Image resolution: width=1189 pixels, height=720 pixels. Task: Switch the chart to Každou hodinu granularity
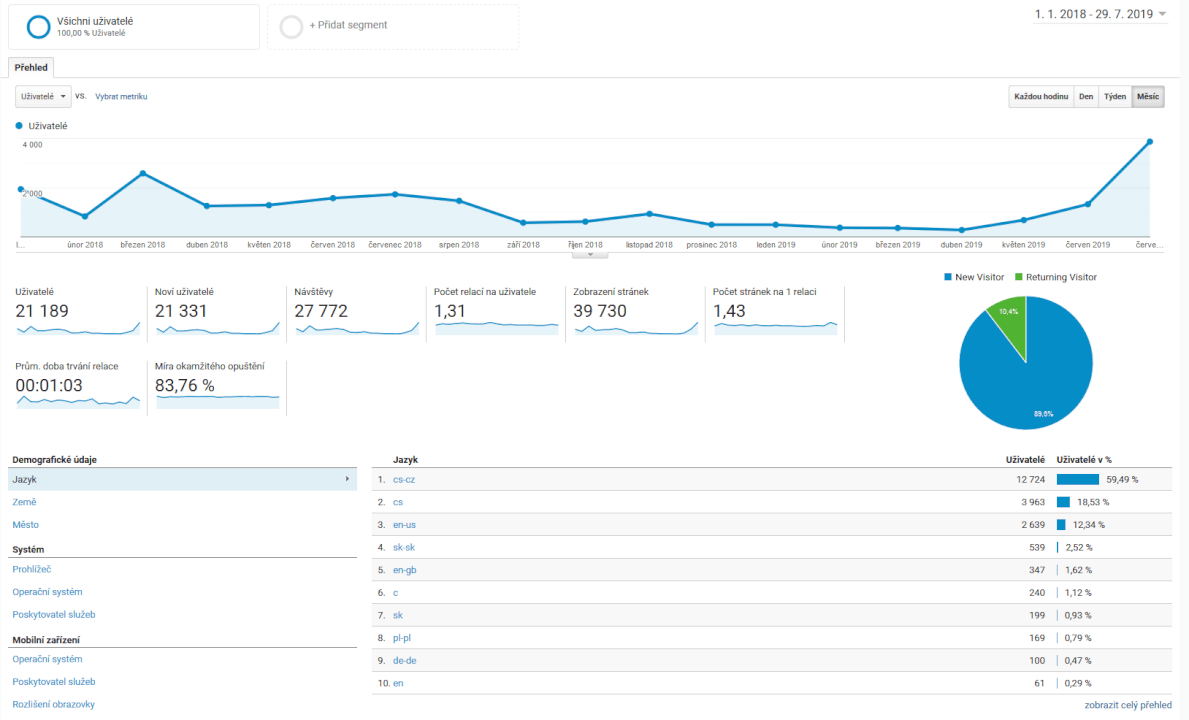(1041, 97)
